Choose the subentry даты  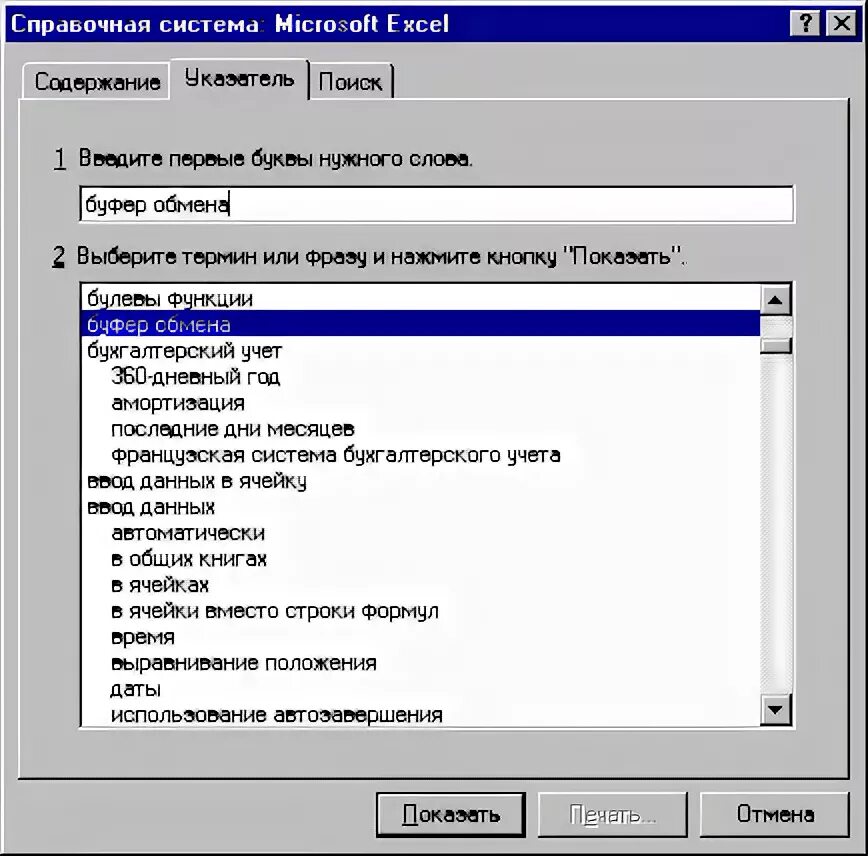421,689
